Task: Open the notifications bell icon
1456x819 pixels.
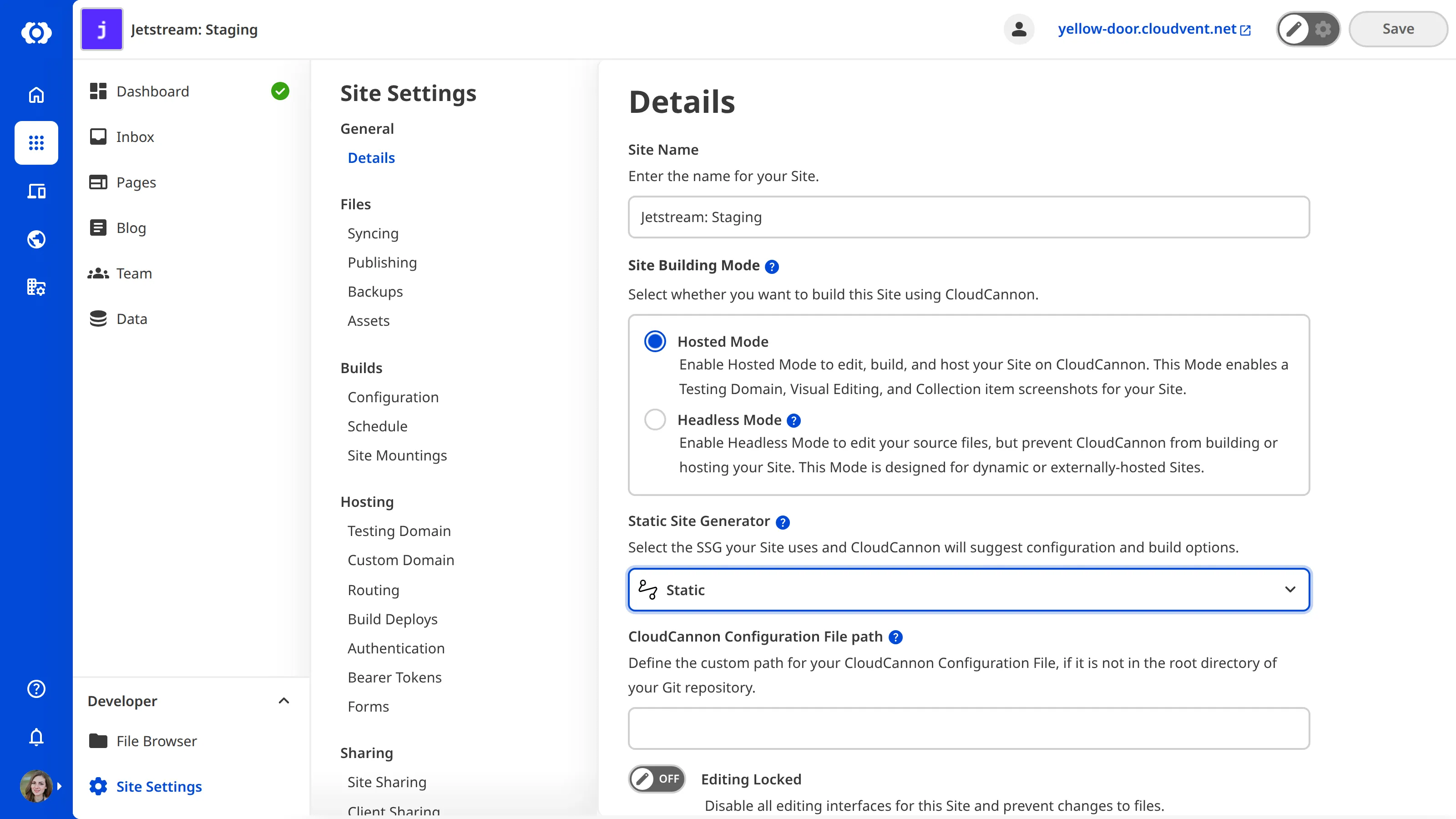Action: pos(36,737)
